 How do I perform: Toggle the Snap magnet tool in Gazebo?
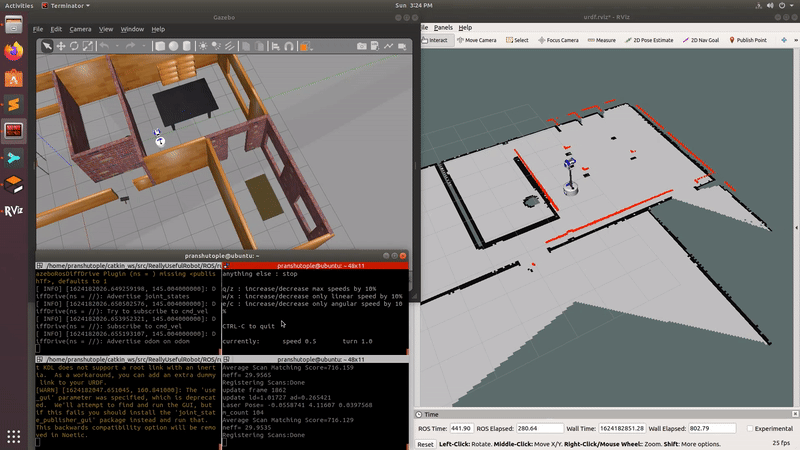pos(289,46)
